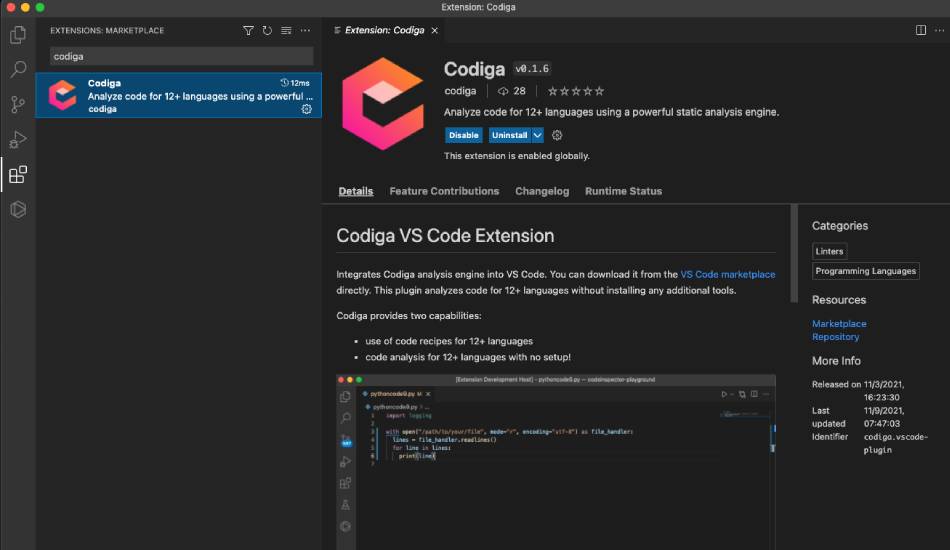This screenshot has width=950, height=550.
Task: Close the Extension: Codiga tab
Action: click(434, 30)
